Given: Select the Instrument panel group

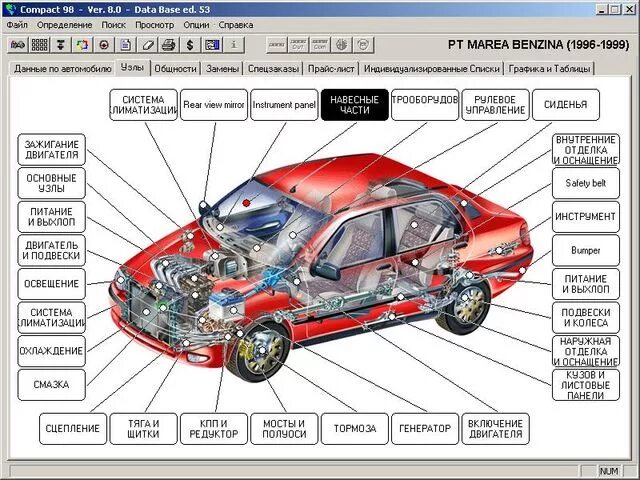Looking at the screenshot, I should [284, 105].
